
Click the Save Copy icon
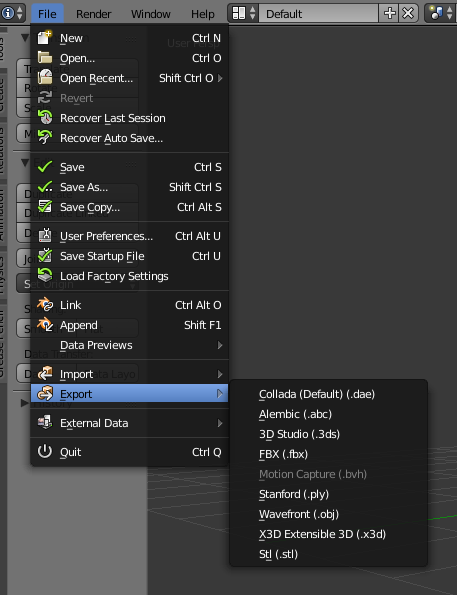click(45, 206)
